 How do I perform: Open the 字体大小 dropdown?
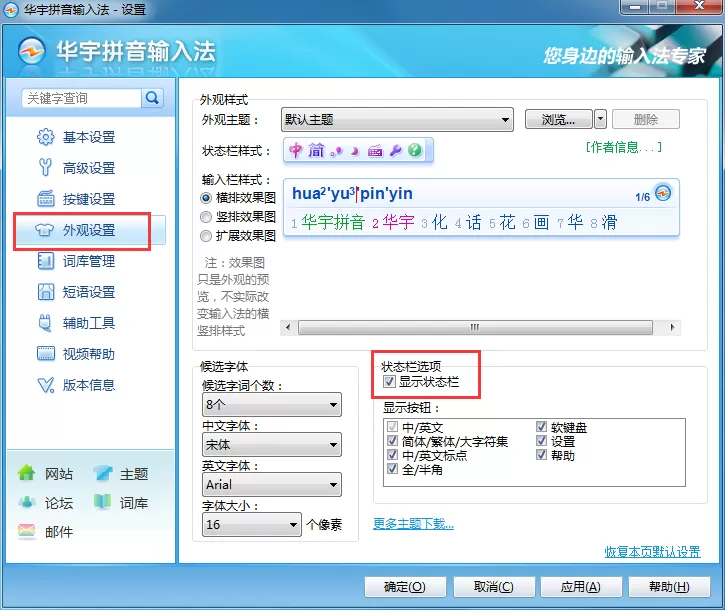pyautogui.click(x=252, y=524)
